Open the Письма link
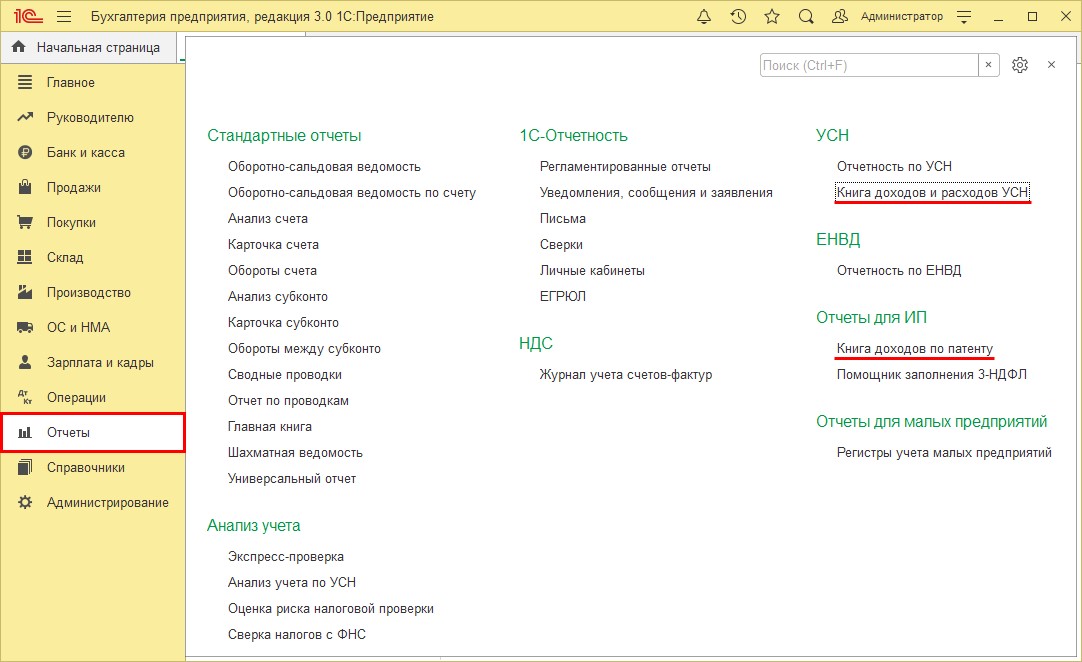Screen dimensions: 1082x662 click(563, 218)
